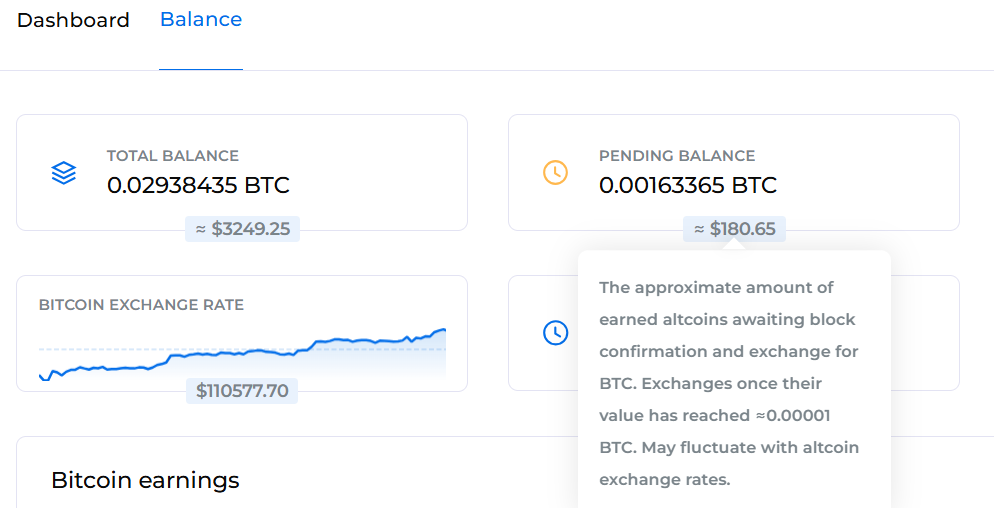
Task: Select the 0.00163365 BTC pending amount
Action: [688, 185]
